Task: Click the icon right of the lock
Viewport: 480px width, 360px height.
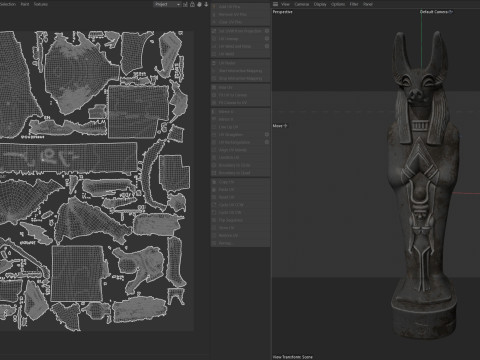Action: 199,4
